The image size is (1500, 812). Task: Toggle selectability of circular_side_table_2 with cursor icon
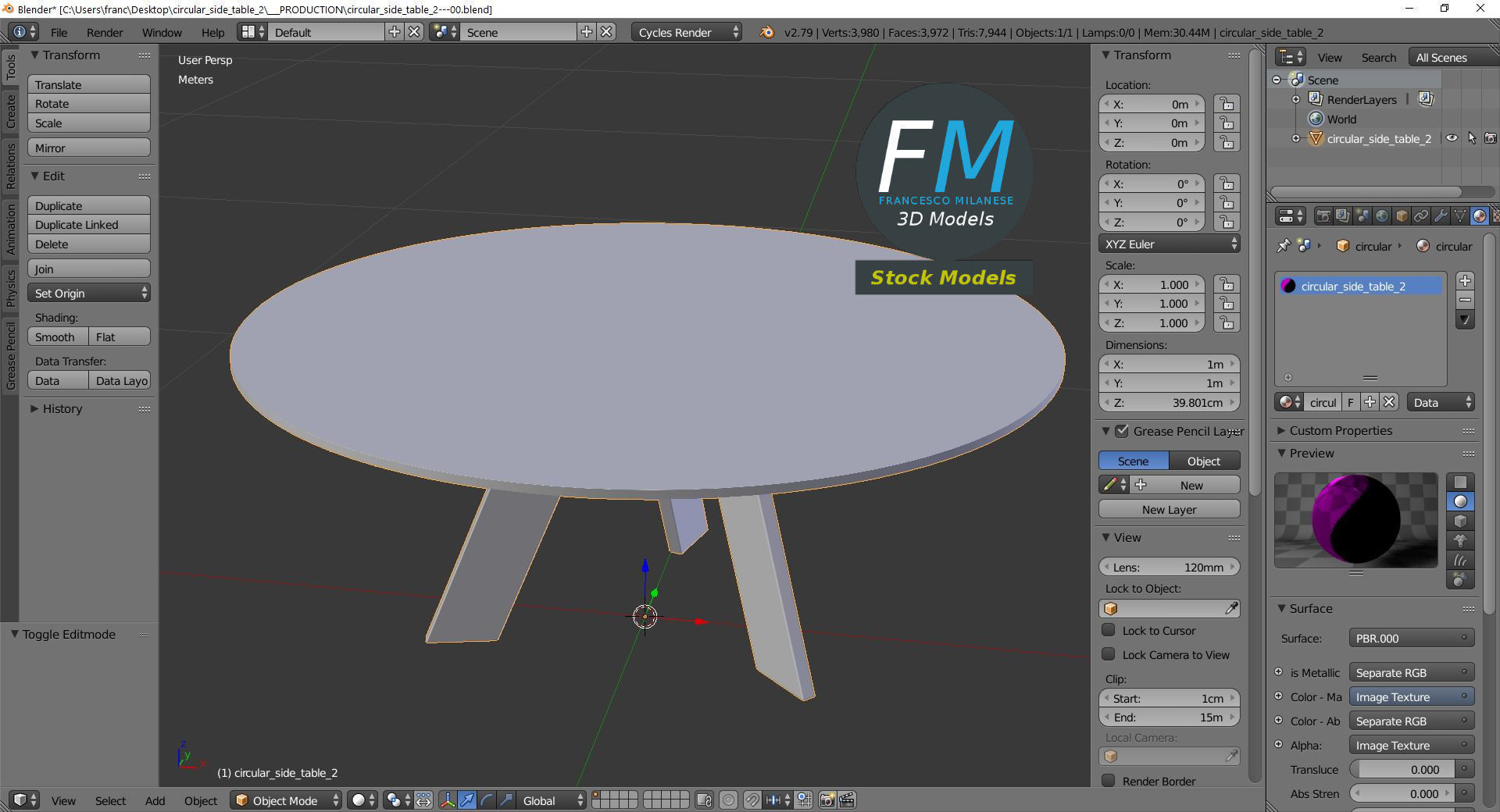(1472, 138)
